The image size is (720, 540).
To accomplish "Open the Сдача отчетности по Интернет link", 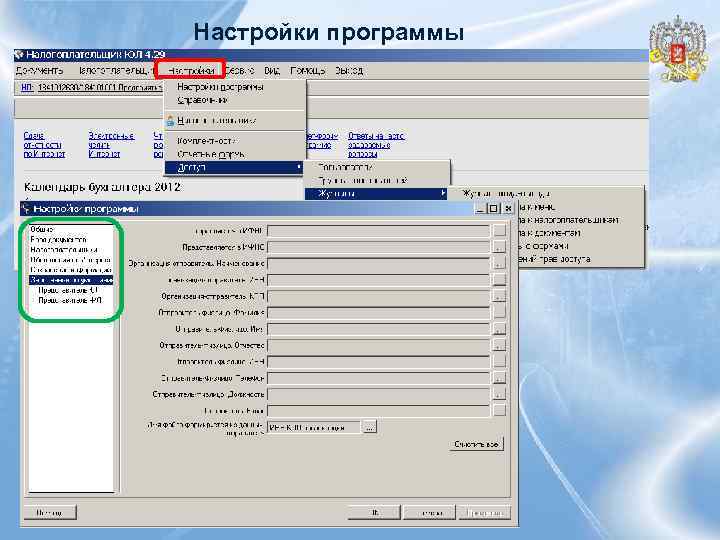I will [44, 145].
